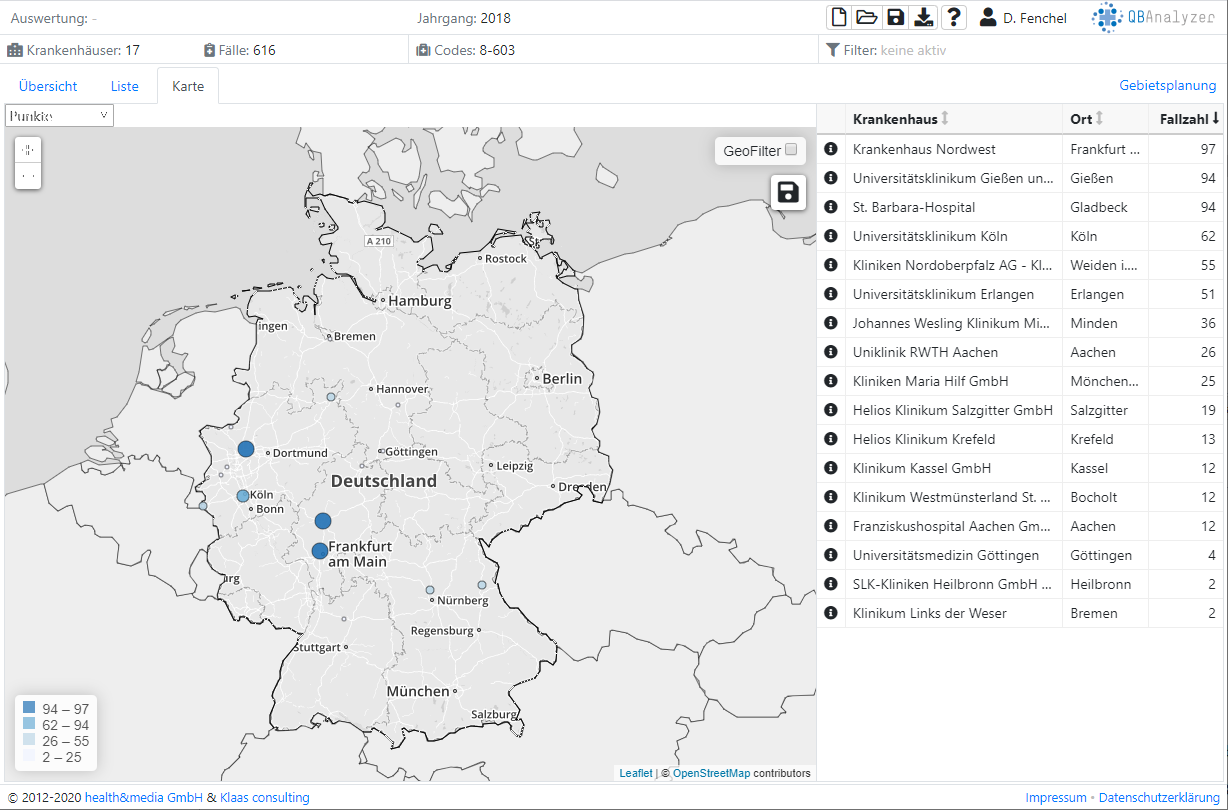Open the Gebietsplanung link

coord(1167,86)
